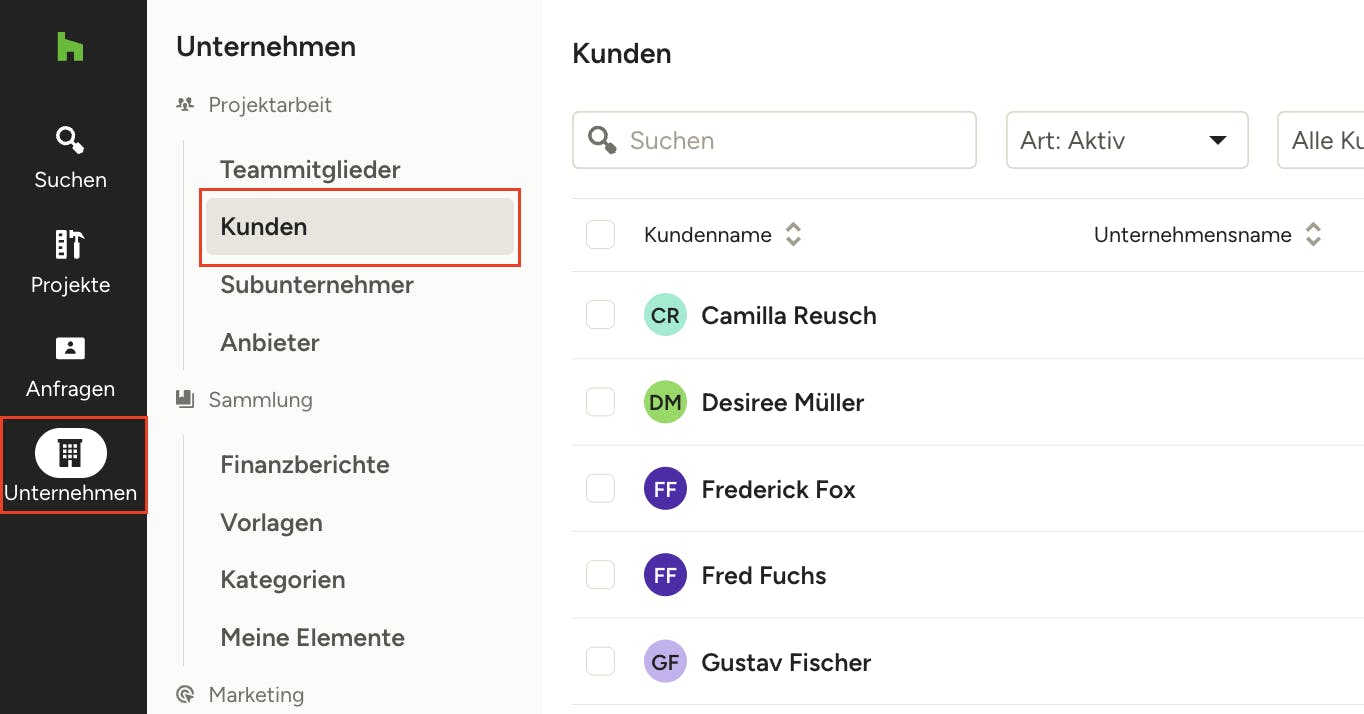1364x714 pixels.
Task: Click the GF avatar for Gustav Fischer
Action: point(665,662)
